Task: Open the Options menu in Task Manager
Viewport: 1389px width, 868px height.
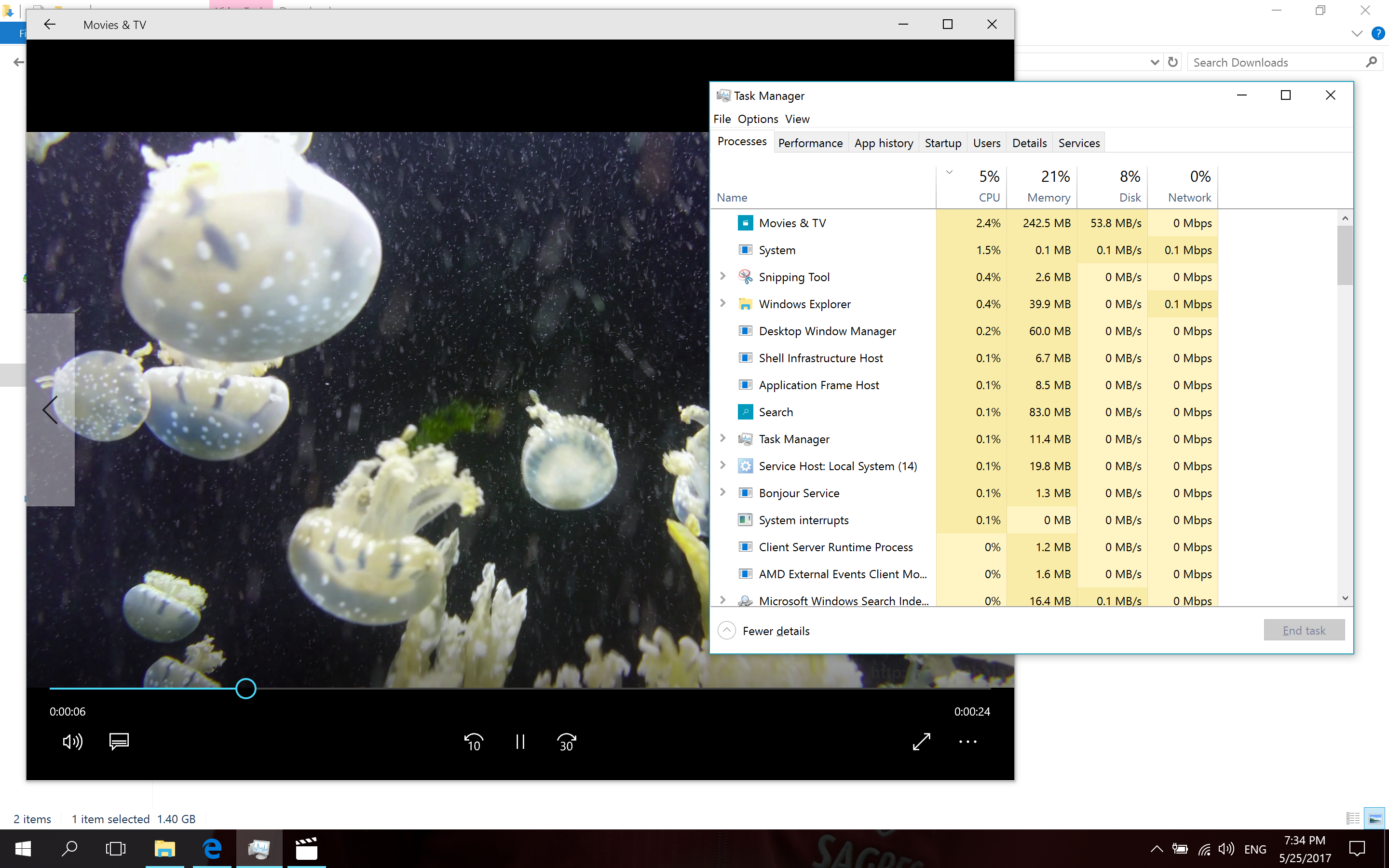Action: [758, 119]
